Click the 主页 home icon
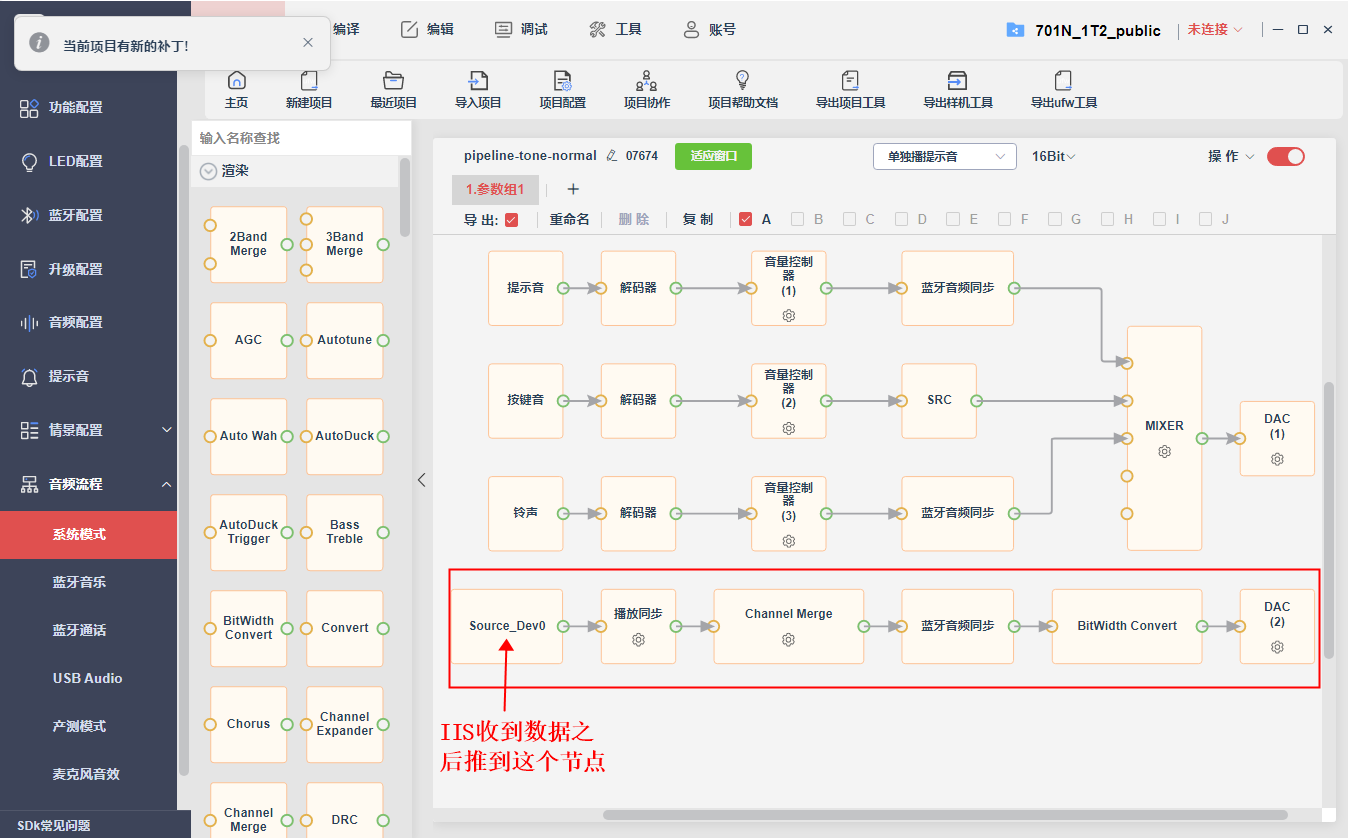This screenshot has height=838, width=1348. tap(237, 81)
